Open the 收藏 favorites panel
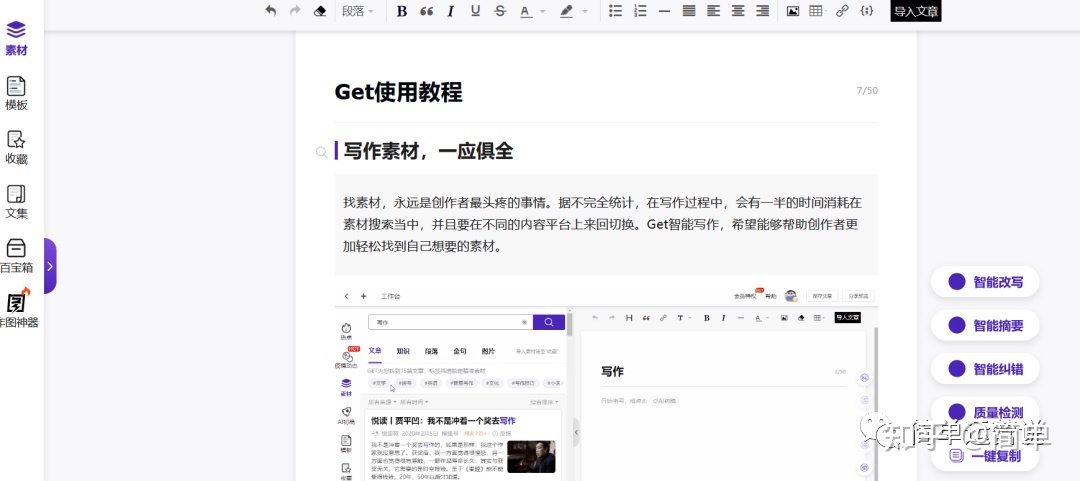Screen dimensions: 1080x481 pyautogui.click(x=16, y=147)
